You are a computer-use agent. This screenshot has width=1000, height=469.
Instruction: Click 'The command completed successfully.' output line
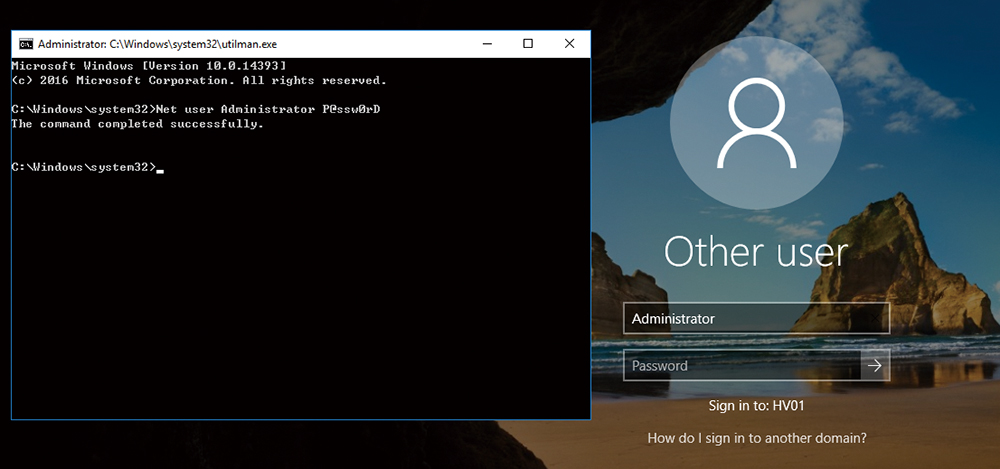click(138, 124)
